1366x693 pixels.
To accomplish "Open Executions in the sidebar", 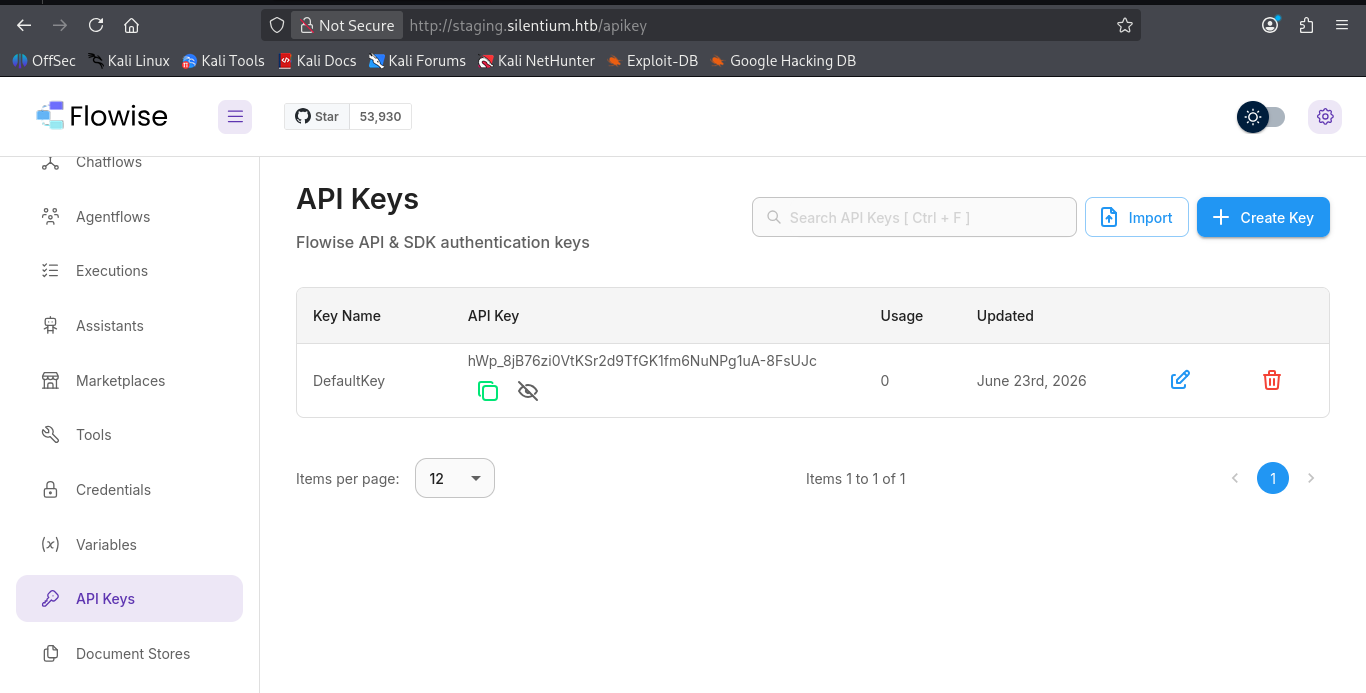I will coord(129,271).
